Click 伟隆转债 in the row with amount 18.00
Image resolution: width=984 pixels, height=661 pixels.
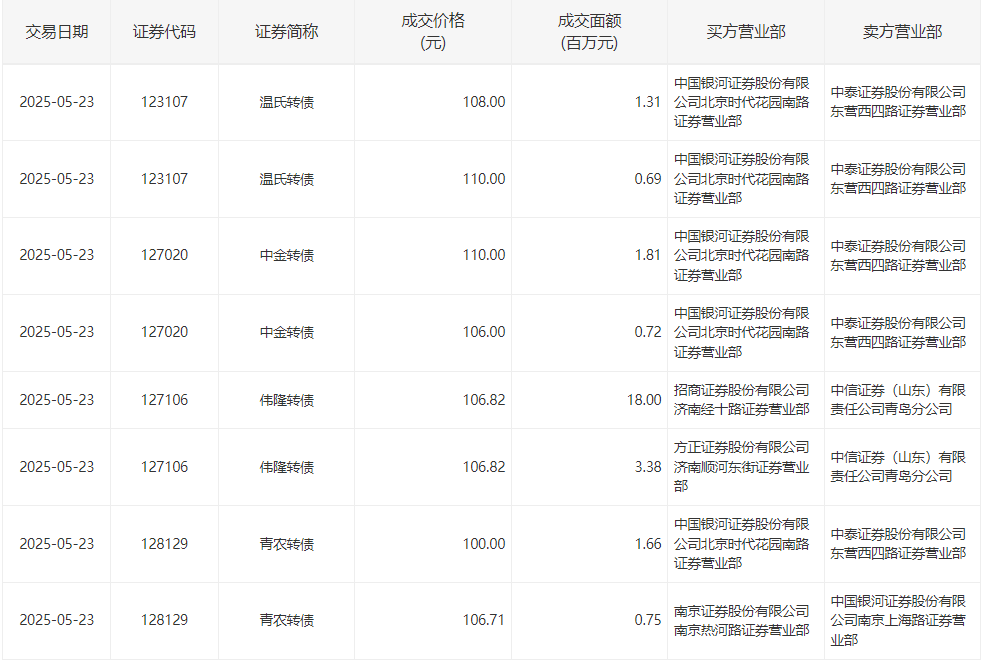coord(287,400)
